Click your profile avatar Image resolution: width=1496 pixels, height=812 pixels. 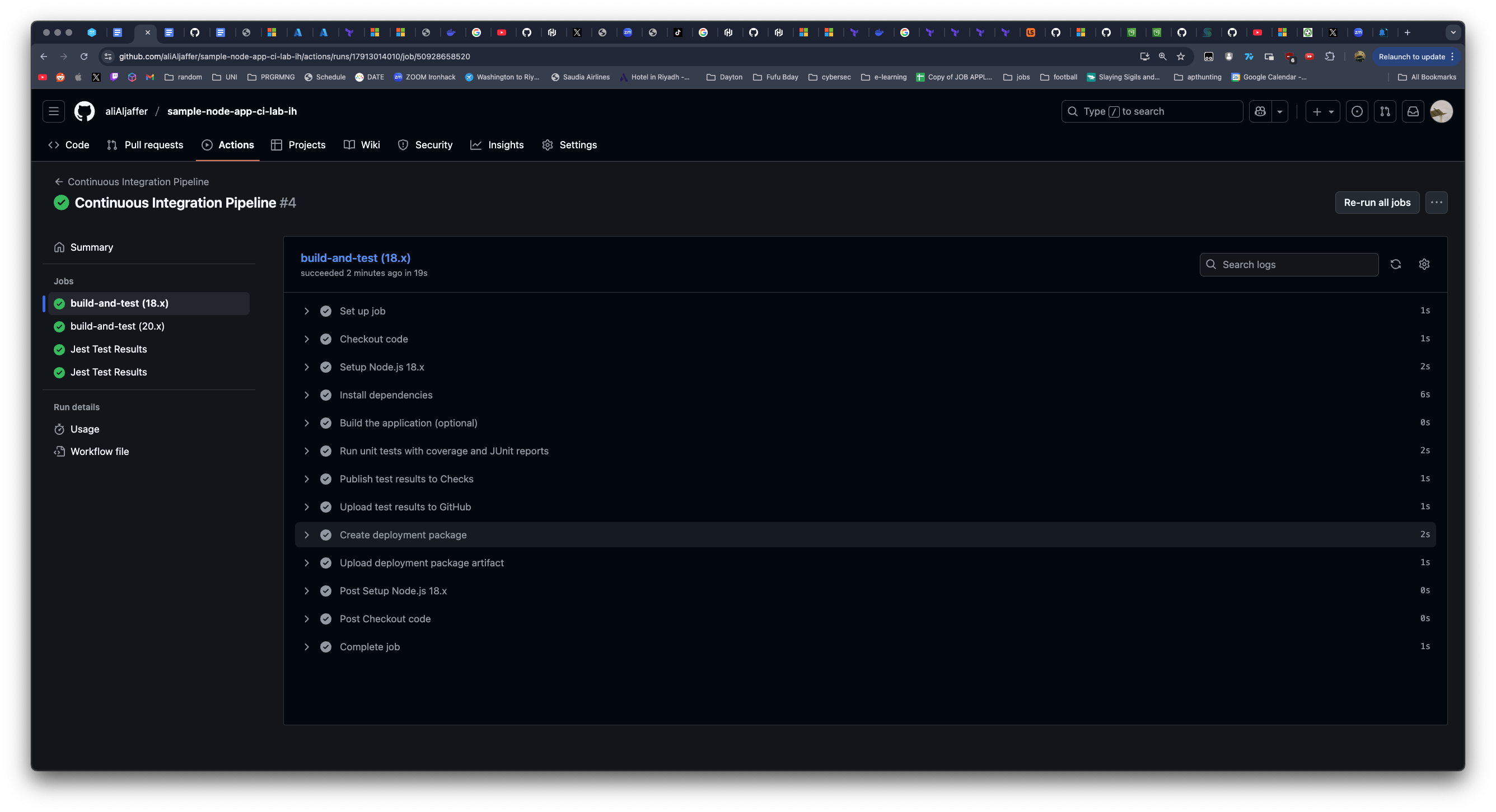pos(1441,111)
